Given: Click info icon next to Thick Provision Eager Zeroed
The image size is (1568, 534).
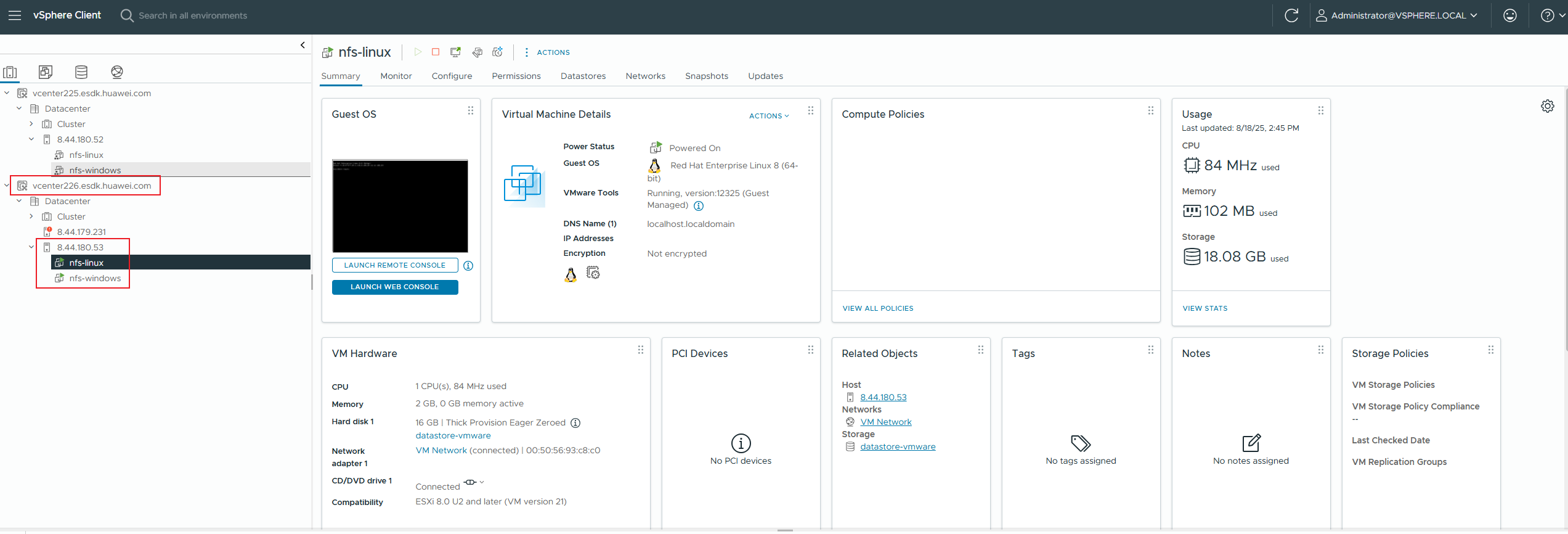Looking at the screenshot, I should click(x=575, y=423).
